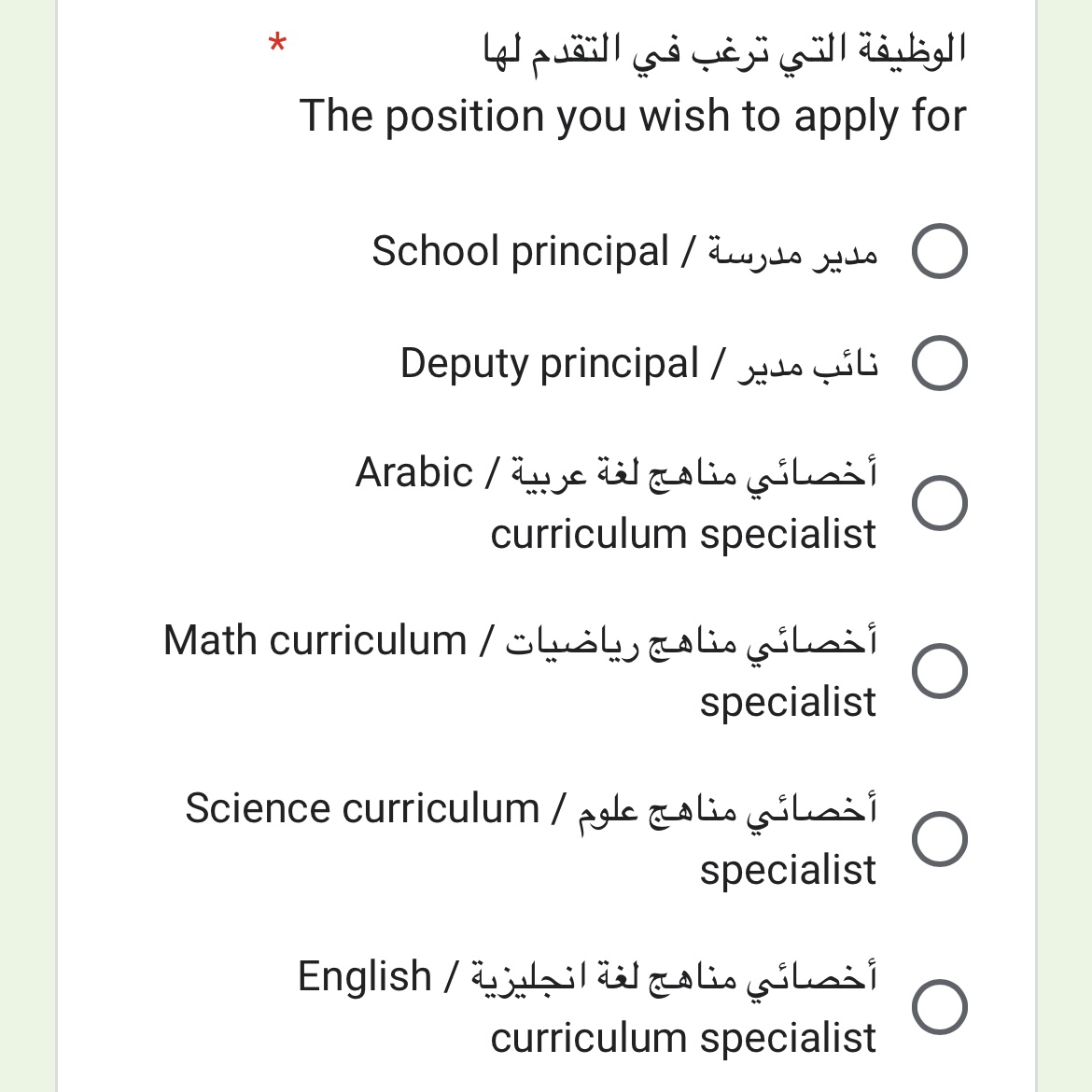Click the Arabic text "أخصائي مناهج لغة انجليزية"

(674, 978)
